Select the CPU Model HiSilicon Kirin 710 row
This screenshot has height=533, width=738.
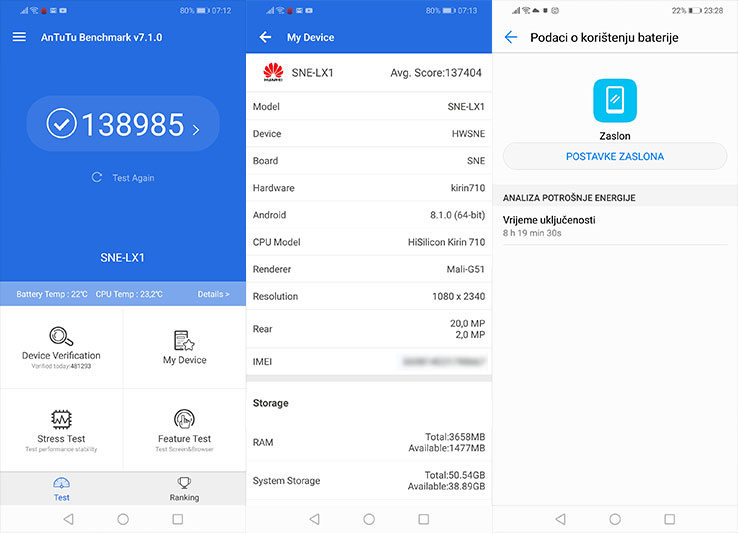pos(369,242)
